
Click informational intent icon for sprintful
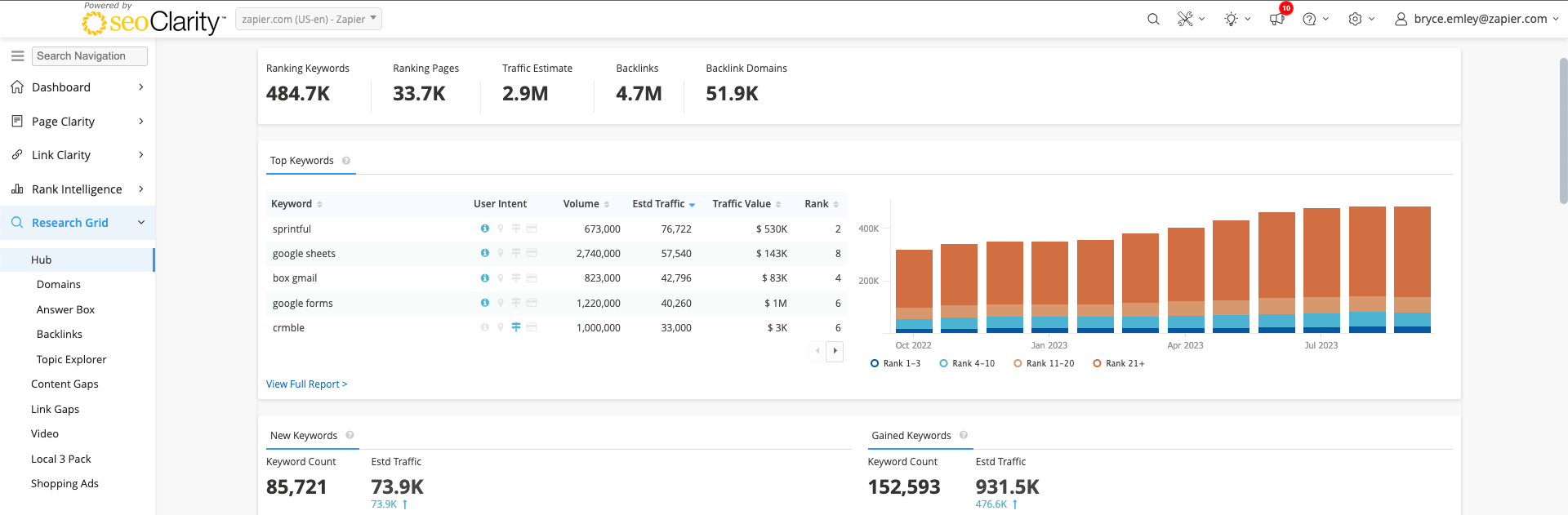pyautogui.click(x=485, y=229)
